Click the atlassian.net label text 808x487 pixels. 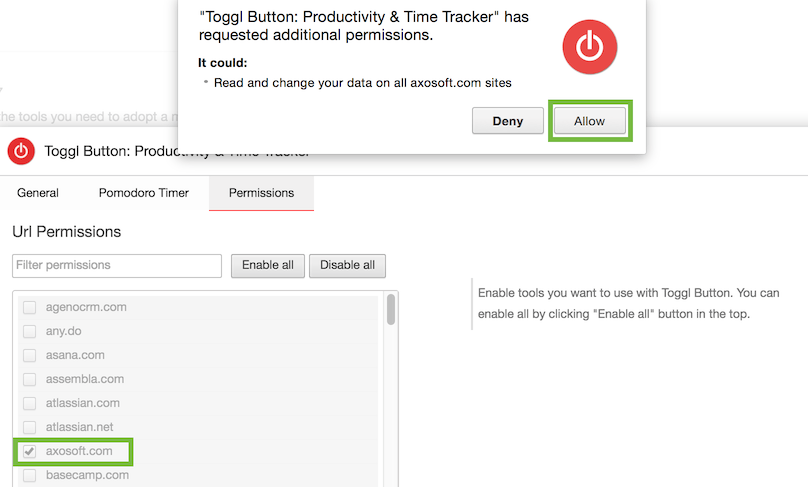(79, 427)
